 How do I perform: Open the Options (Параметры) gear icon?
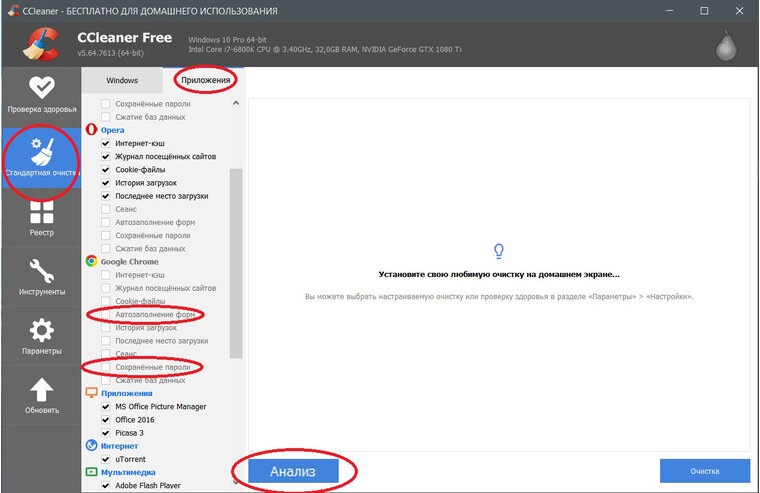[x=42, y=330]
